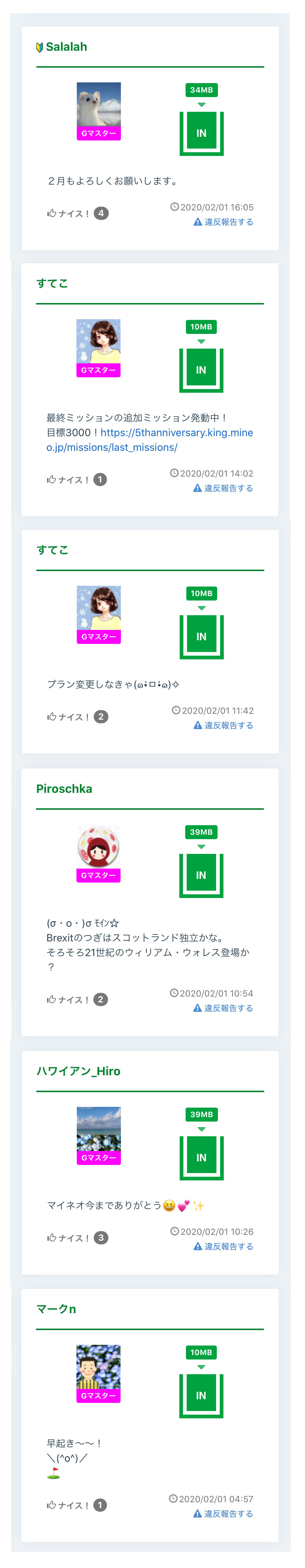The image size is (305, 1568).
Task: Click マークn's cartoon man avatar
Action: 98,1367
